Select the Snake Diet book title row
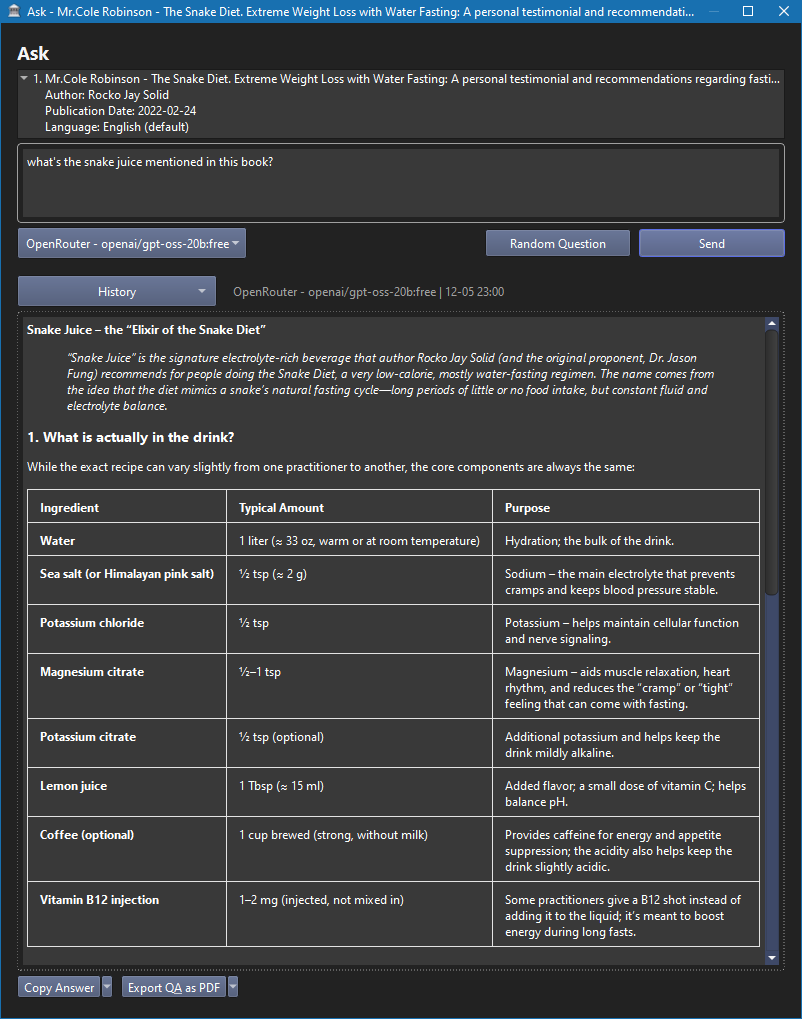The width and height of the screenshot is (802, 1019). pyautogui.click(x=400, y=79)
